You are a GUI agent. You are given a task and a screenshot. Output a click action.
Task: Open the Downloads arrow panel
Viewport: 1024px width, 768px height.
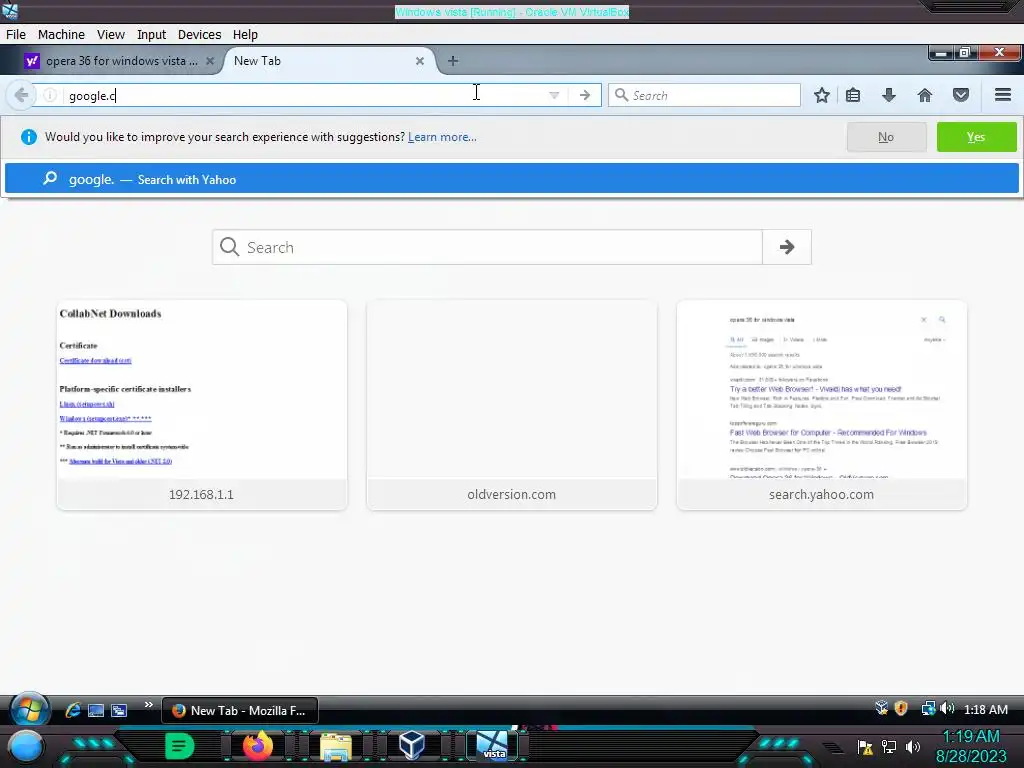pyautogui.click(x=889, y=95)
